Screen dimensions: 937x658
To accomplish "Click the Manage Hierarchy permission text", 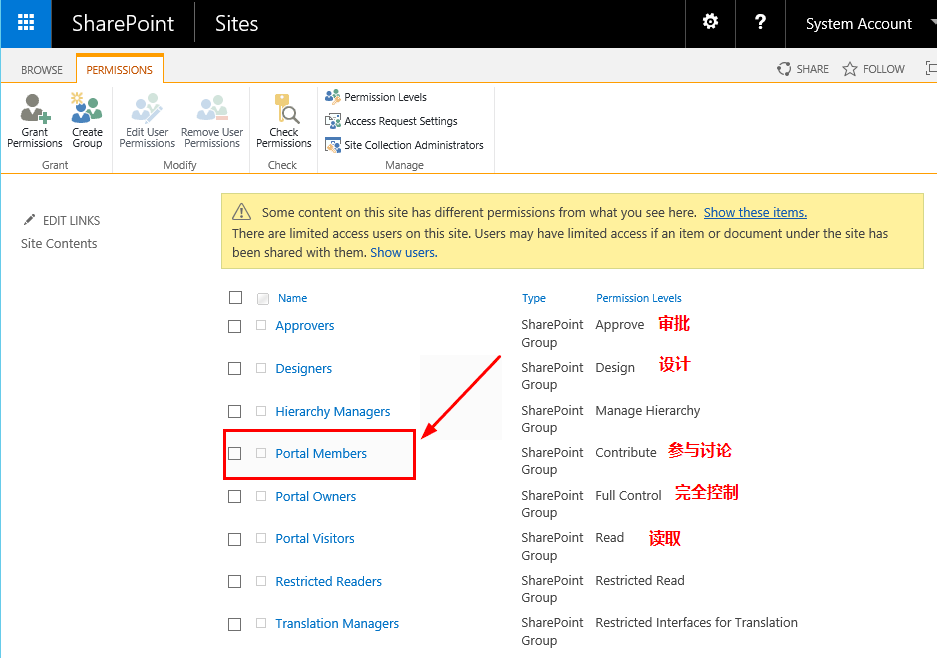I will click(648, 411).
